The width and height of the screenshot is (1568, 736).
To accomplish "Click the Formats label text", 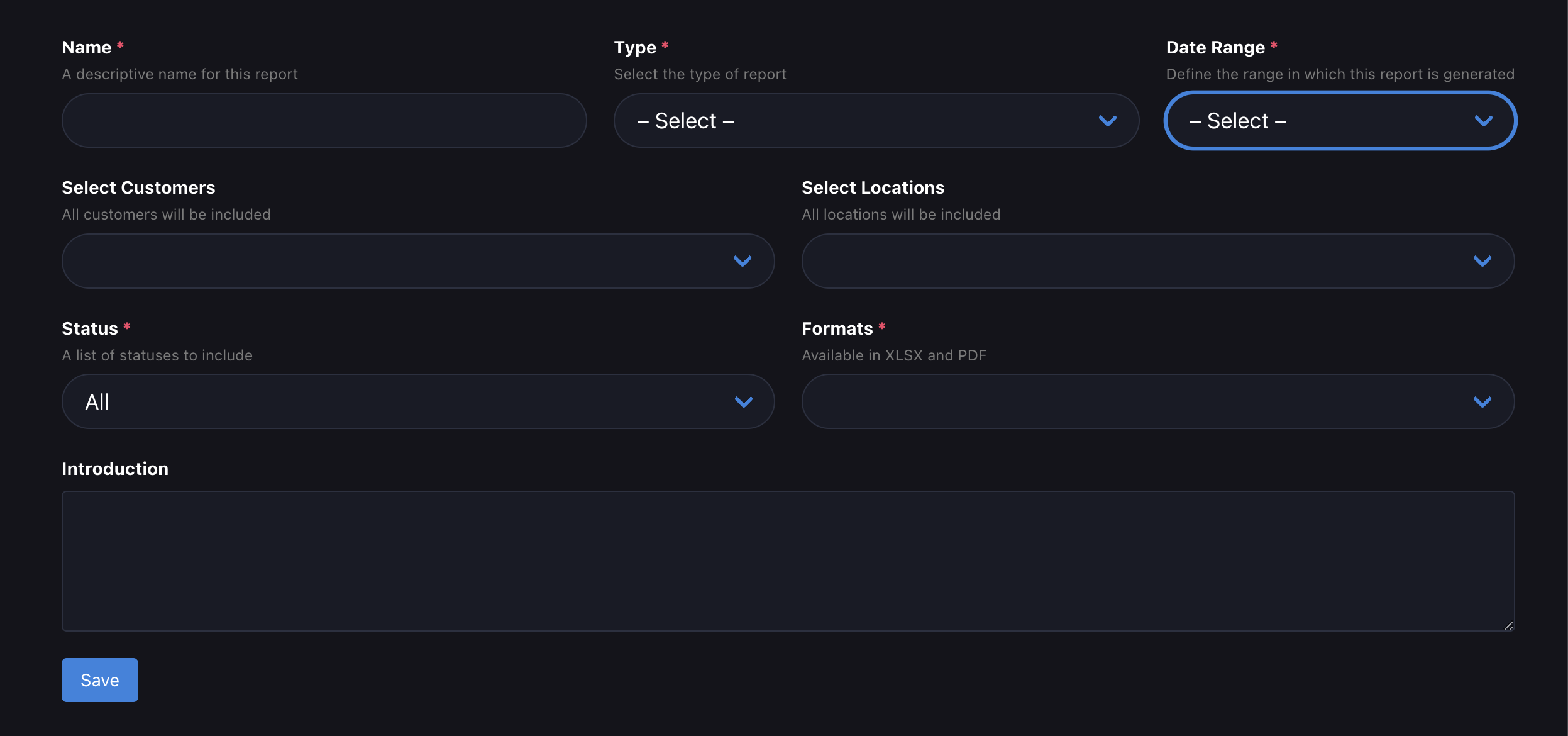I will click(837, 328).
